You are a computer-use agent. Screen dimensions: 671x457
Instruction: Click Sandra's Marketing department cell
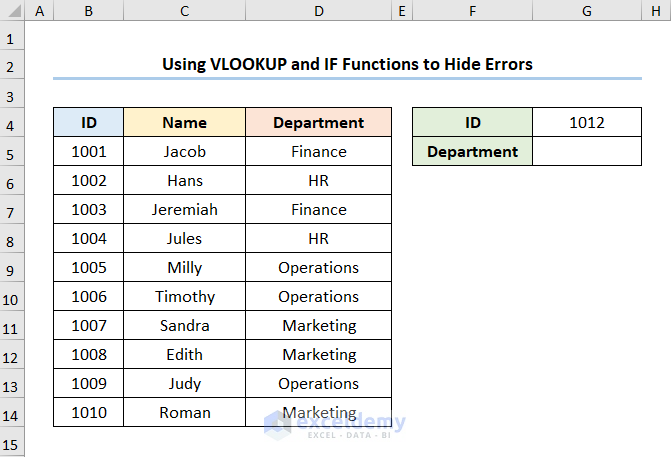point(318,326)
